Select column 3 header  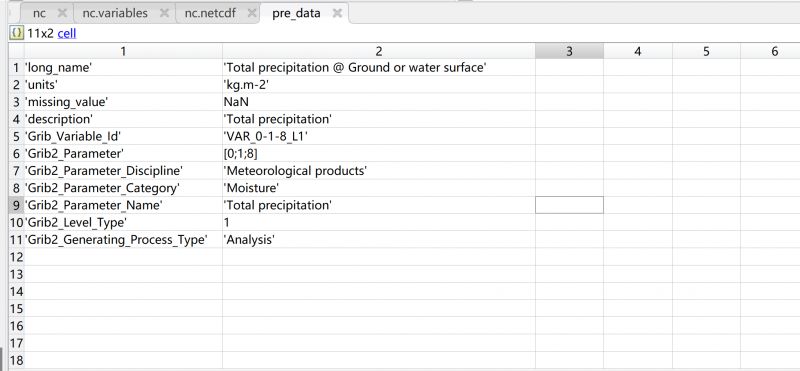[x=569, y=51]
